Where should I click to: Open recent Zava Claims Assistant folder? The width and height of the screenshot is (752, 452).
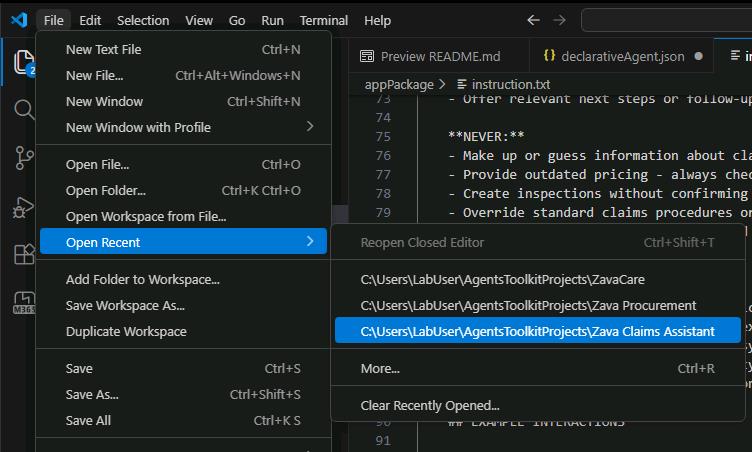pyautogui.click(x=538, y=331)
